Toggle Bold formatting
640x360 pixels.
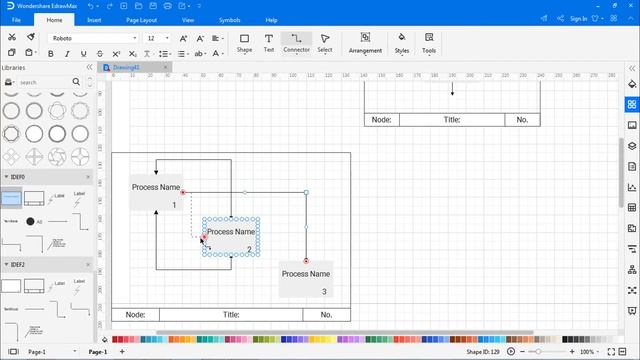point(51,54)
